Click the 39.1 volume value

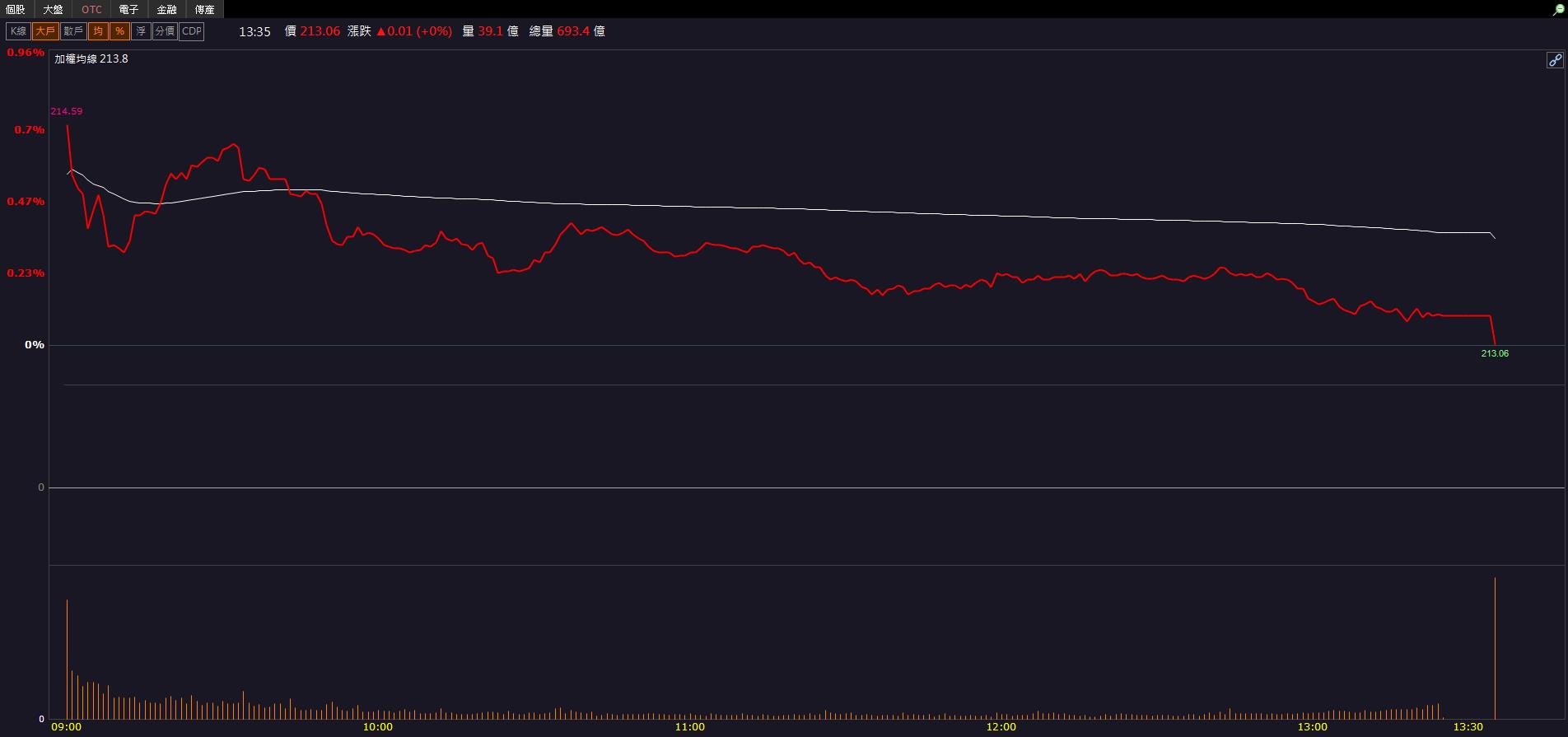pyautogui.click(x=490, y=31)
